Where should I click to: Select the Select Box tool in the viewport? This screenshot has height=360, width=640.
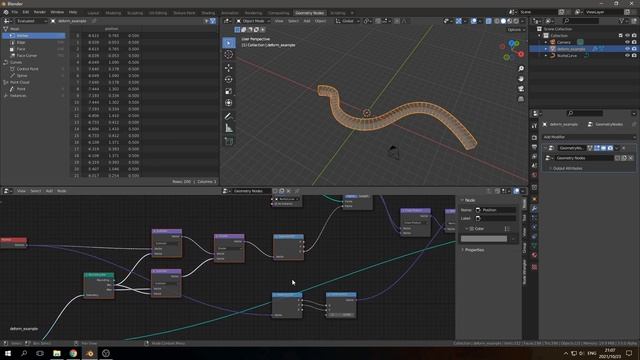tap(229, 43)
